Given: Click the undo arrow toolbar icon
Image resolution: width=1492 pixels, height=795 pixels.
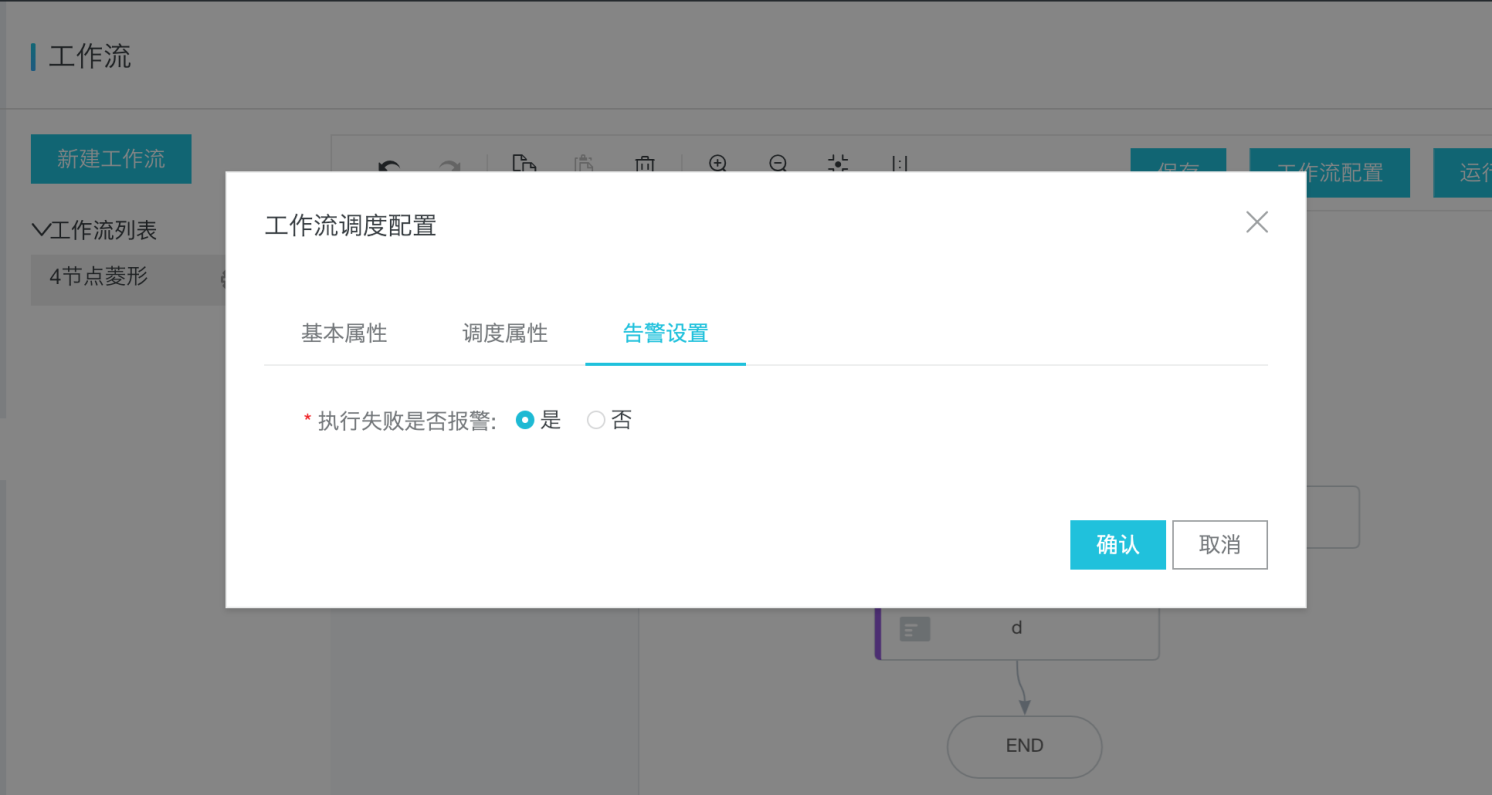Looking at the screenshot, I should [389, 166].
